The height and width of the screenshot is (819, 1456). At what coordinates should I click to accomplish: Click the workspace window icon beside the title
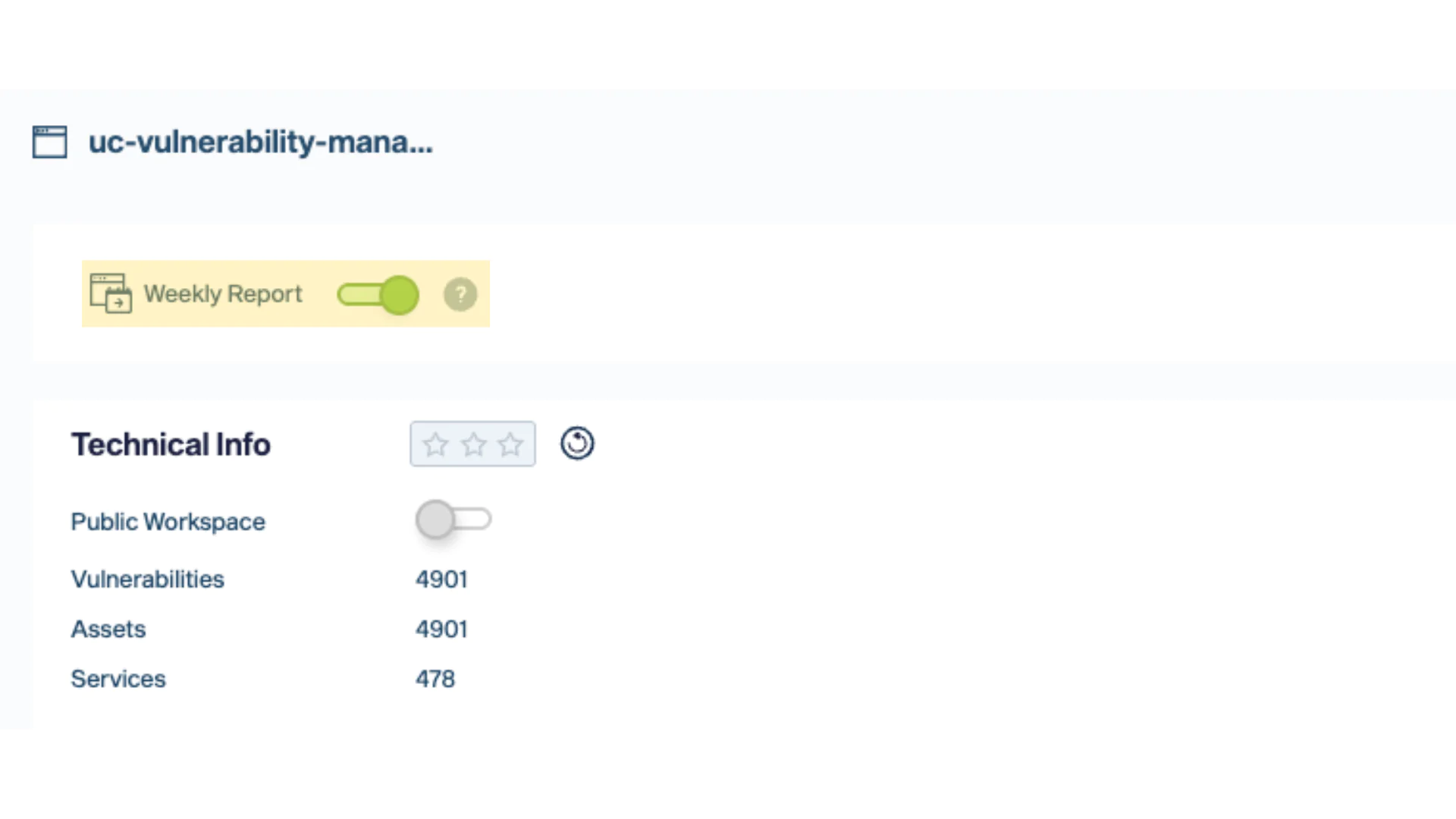click(50, 142)
